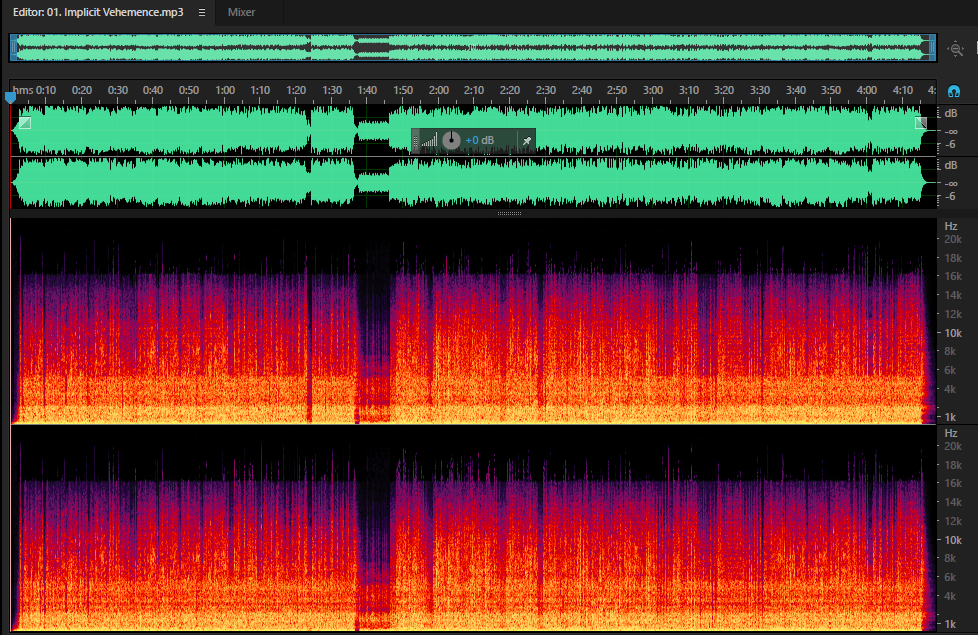Grab the HUD grip handle
This screenshot has width=978, height=635.
[415, 141]
